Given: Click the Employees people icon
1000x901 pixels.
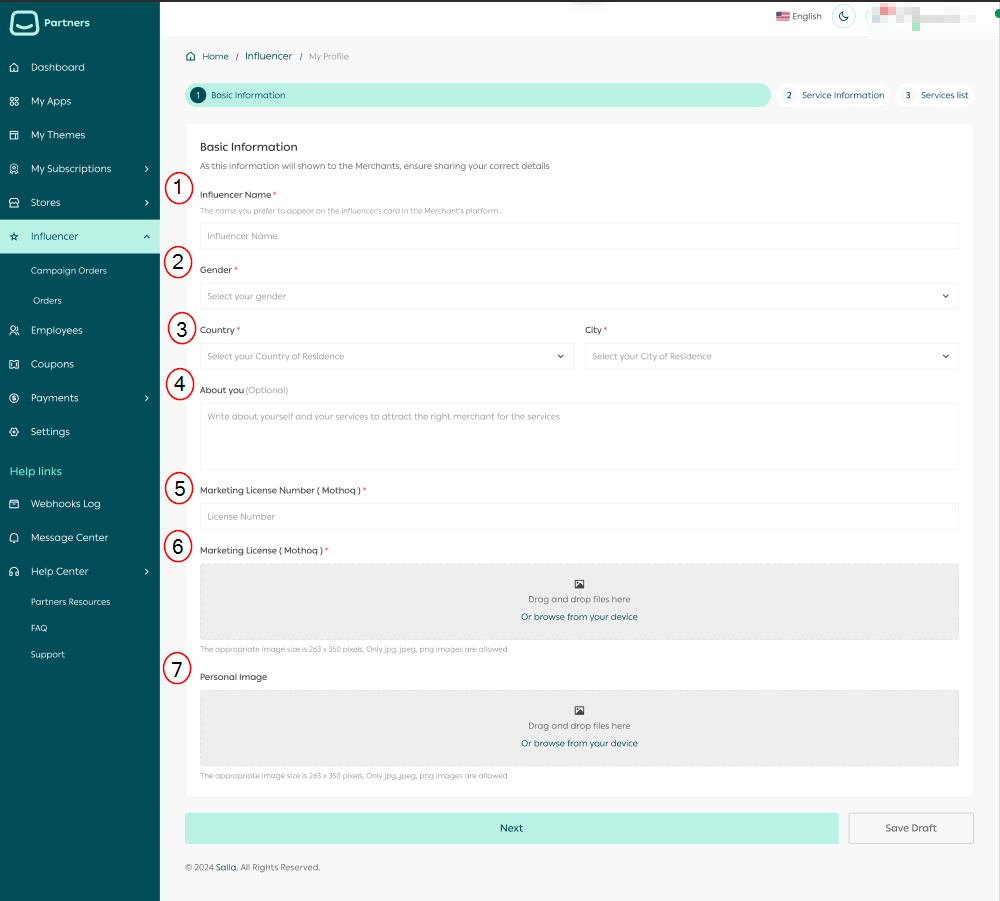Looking at the screenshot, I should coord(14,330).
